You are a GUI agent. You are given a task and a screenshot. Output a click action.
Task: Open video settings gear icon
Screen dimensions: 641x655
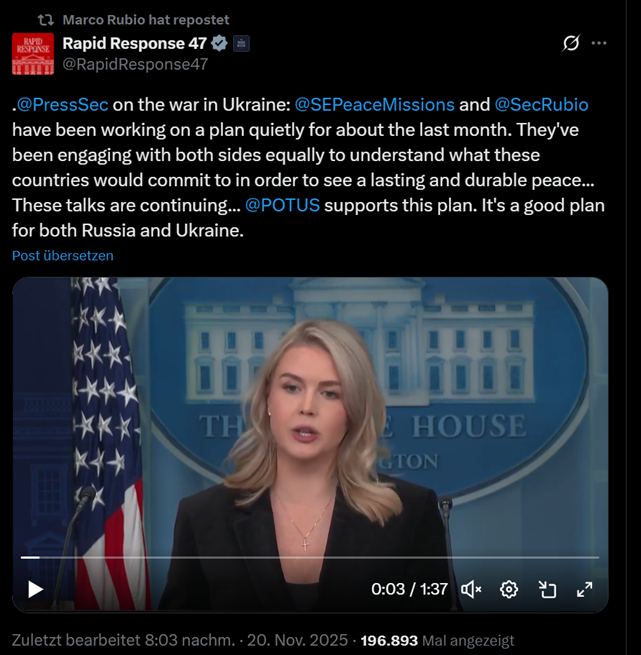pyautogui.click(x=509, y=589)
